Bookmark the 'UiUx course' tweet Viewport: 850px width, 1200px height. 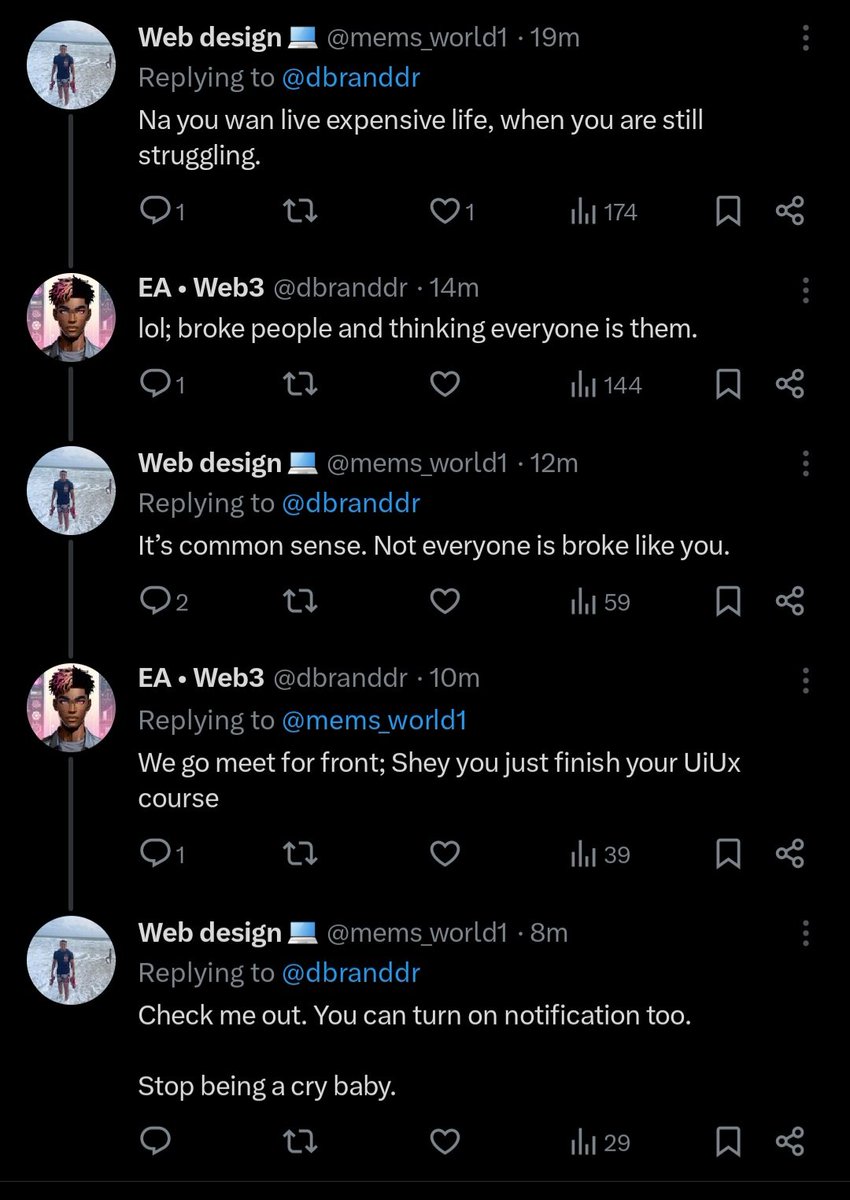pyautogui.click(x=729, y=854)
